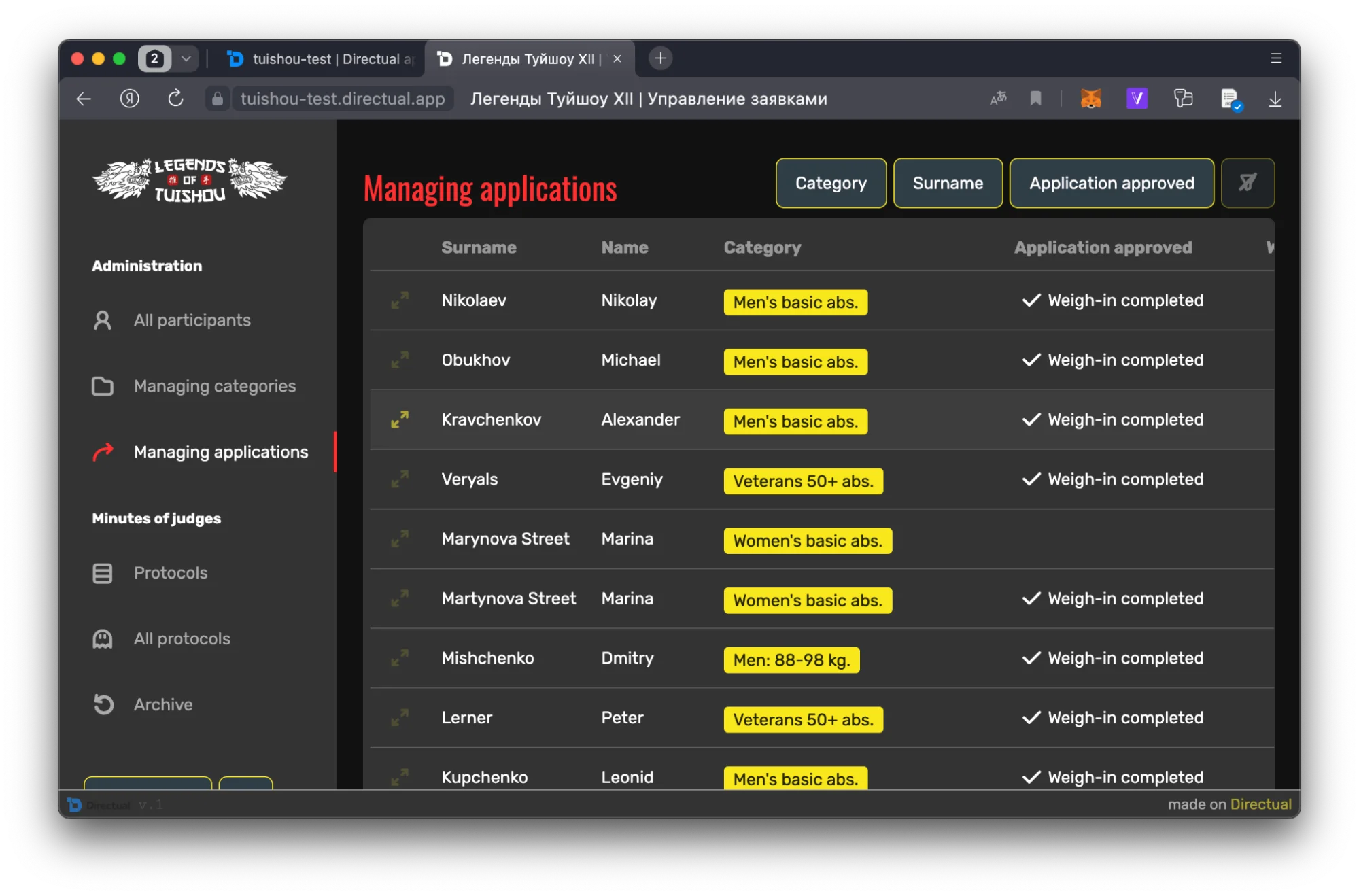The width and height of the screenshot is (1359, 896).
Task: Reload the page with refresh icon
Action: click(x=175, y=99)
